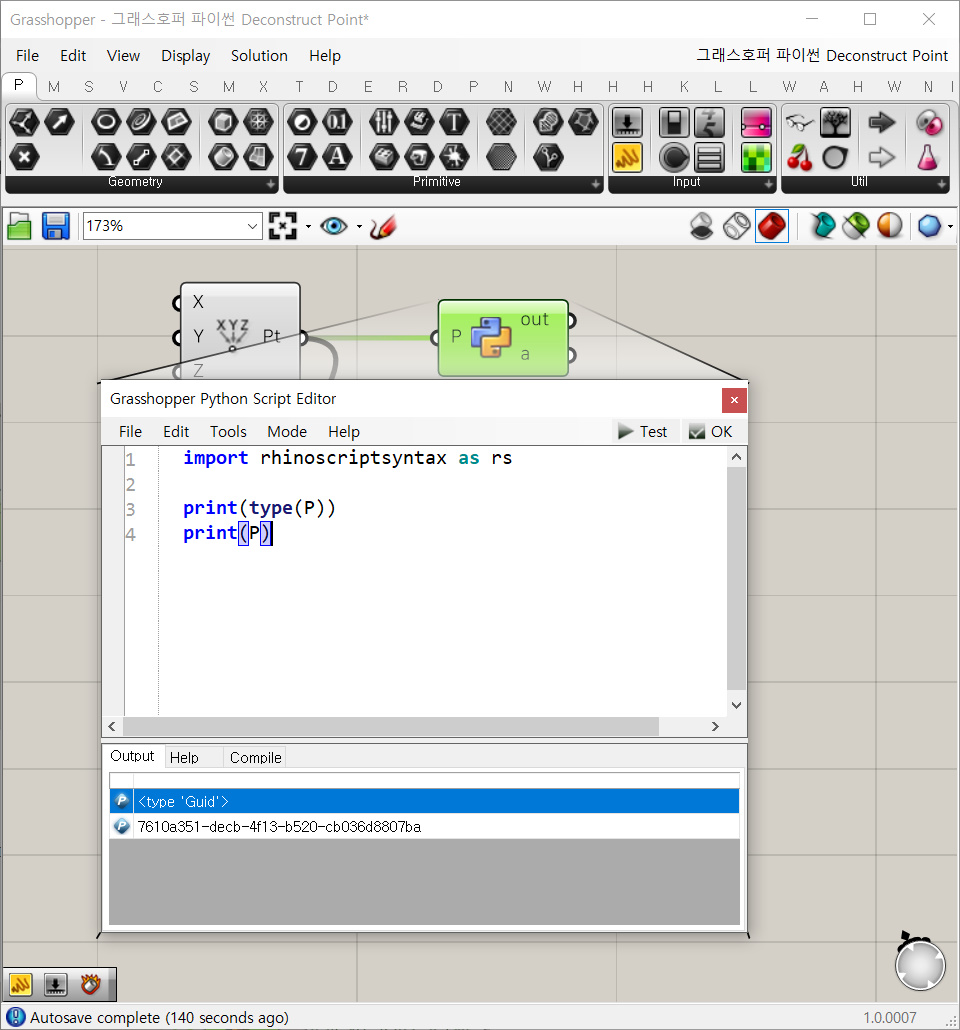960x1030 pixels.
Task: Open file with green folder icon
Action: (20, 227)
